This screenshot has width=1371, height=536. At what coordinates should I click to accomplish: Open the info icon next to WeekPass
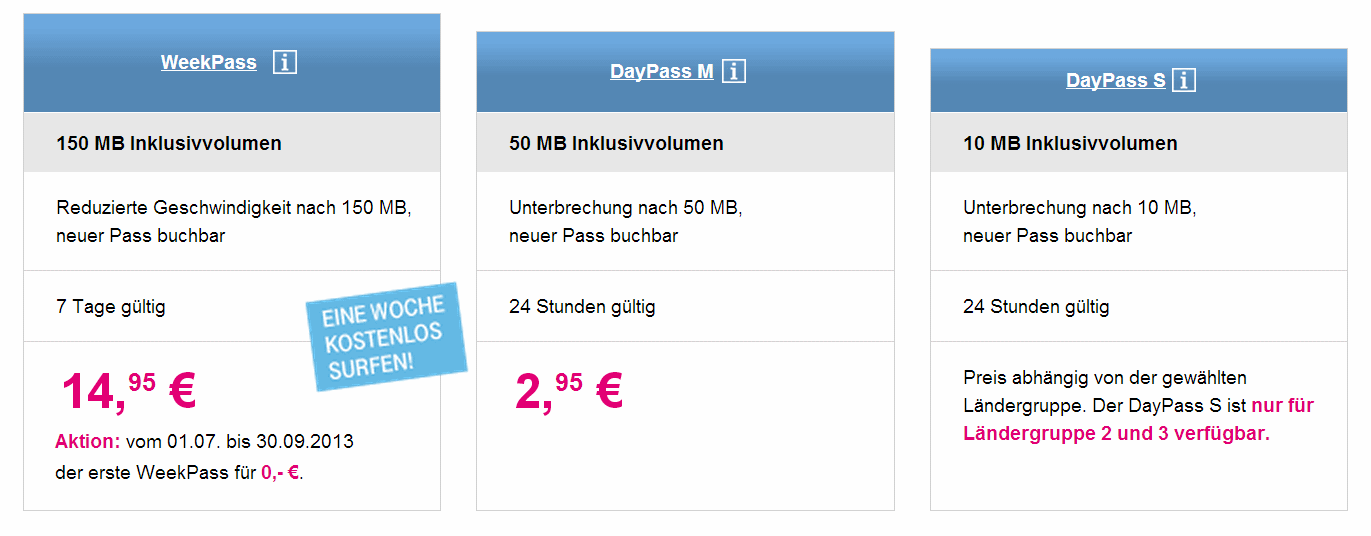[x=285, y=62]
